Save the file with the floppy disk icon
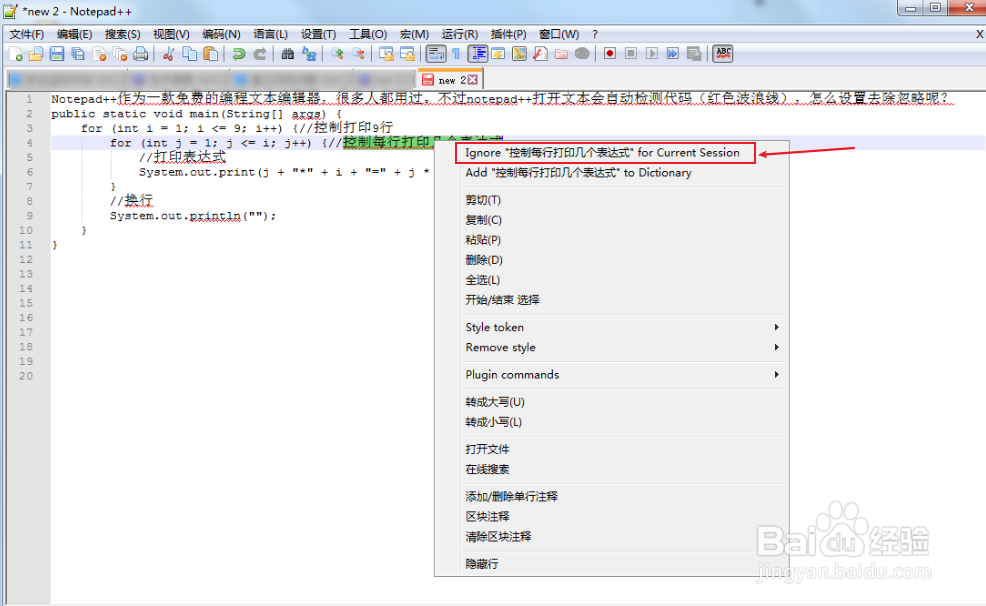This screenshot has width=986, height=606. 57,54
